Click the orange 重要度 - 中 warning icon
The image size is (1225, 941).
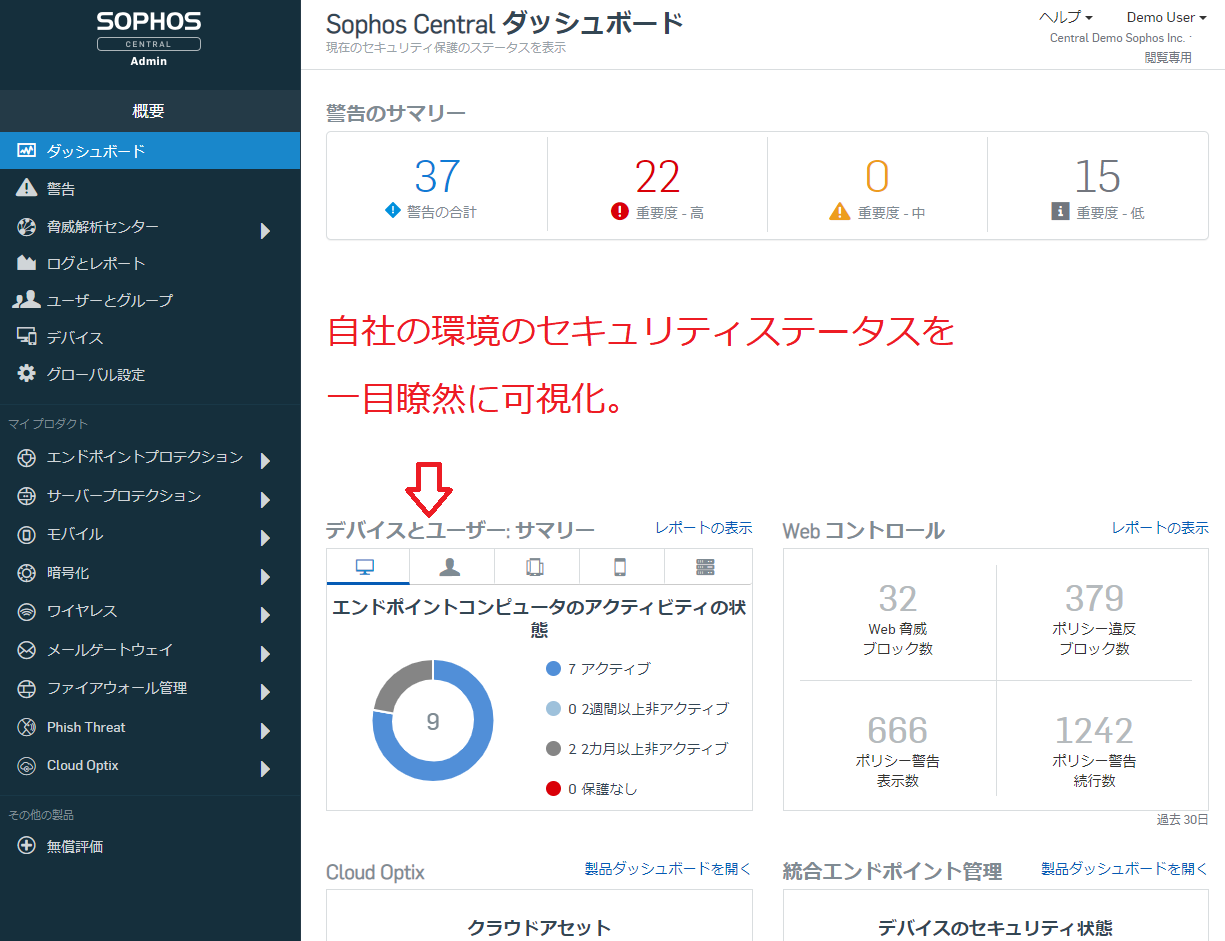(840, 211)
